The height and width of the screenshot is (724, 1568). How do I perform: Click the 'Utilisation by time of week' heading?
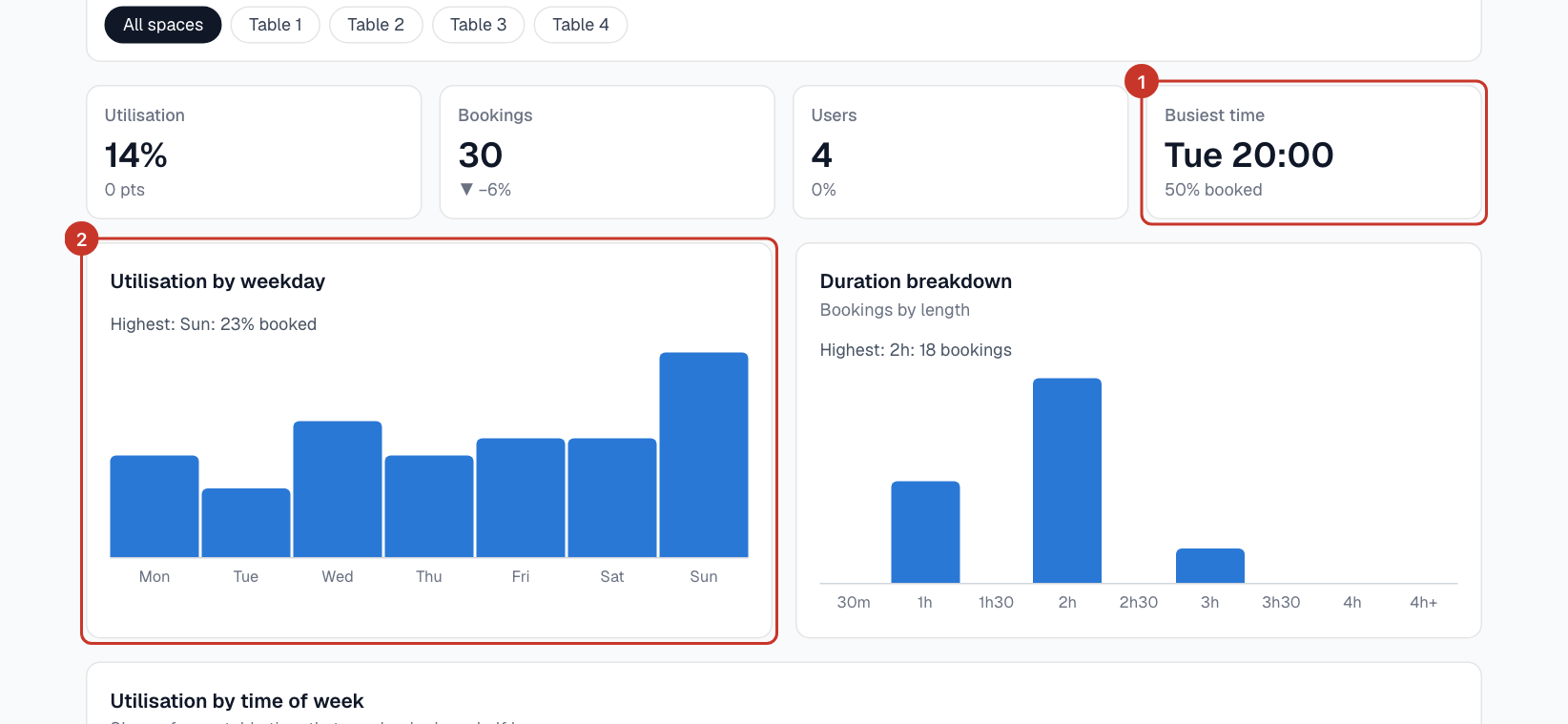[x=237, y=701]
